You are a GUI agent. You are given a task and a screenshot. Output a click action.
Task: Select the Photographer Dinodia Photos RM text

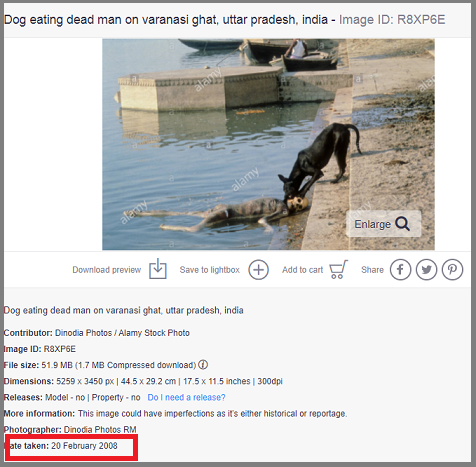coord(70,429)
